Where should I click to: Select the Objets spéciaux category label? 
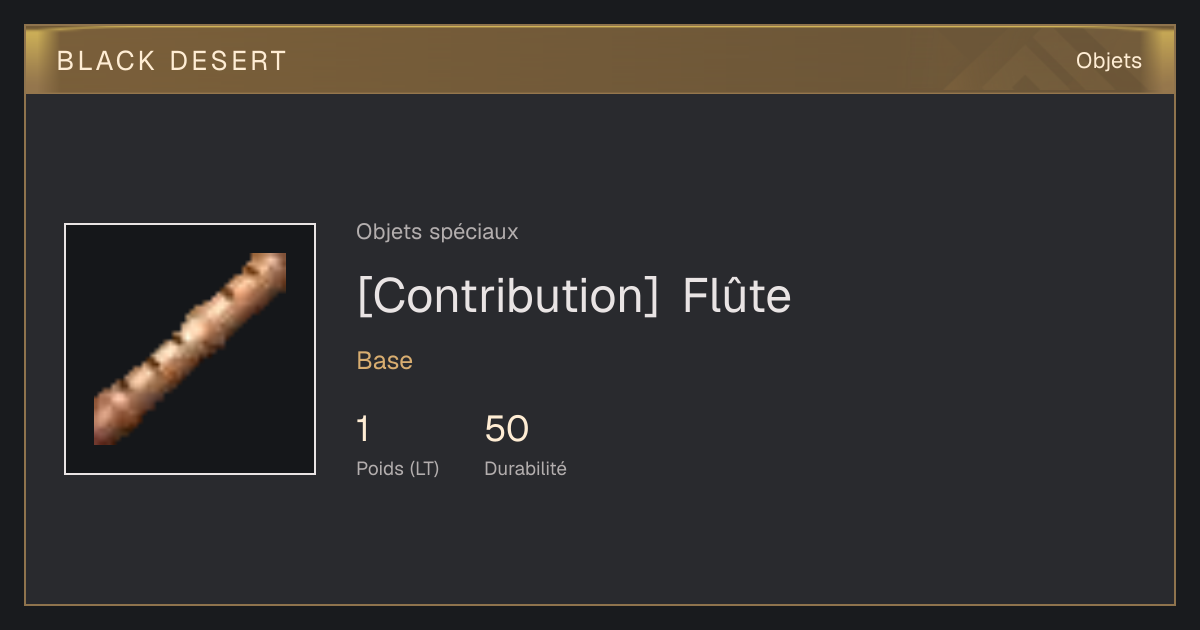click(437, 232)
